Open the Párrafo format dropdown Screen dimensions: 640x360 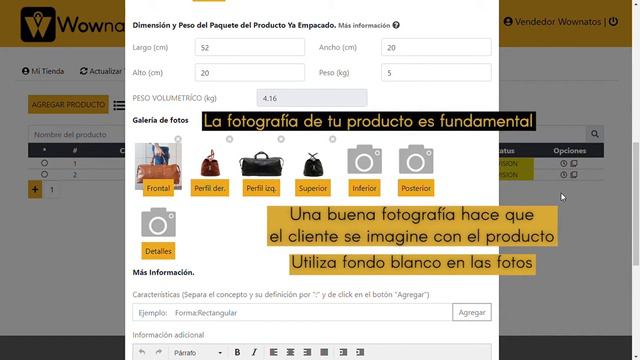tap(198, 353)
